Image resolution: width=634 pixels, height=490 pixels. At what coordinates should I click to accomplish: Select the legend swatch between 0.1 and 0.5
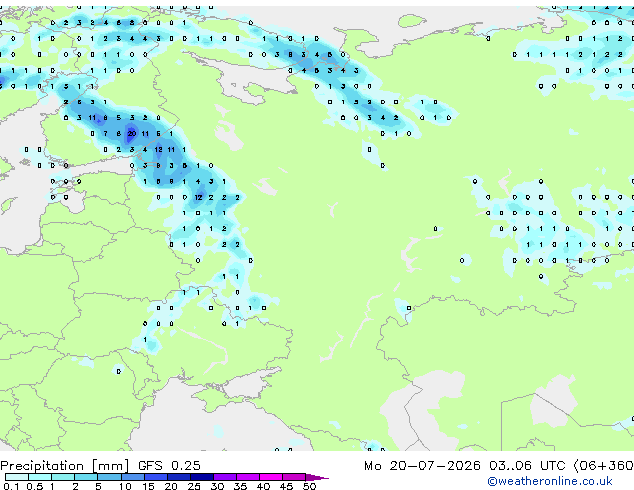[17, 477]
